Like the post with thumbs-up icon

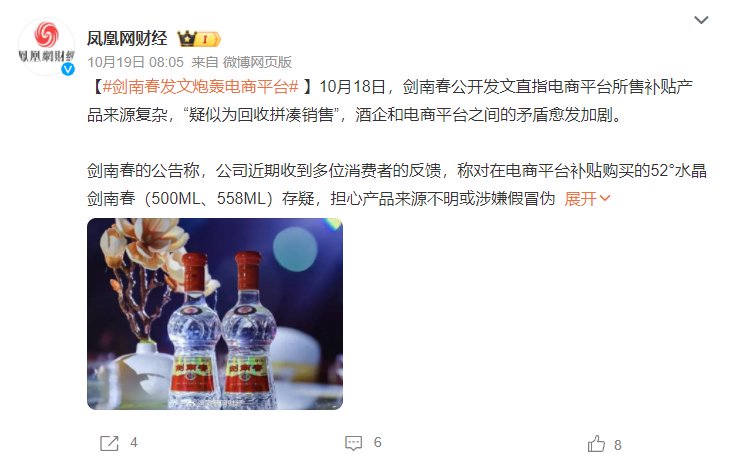tap(596, 444)
